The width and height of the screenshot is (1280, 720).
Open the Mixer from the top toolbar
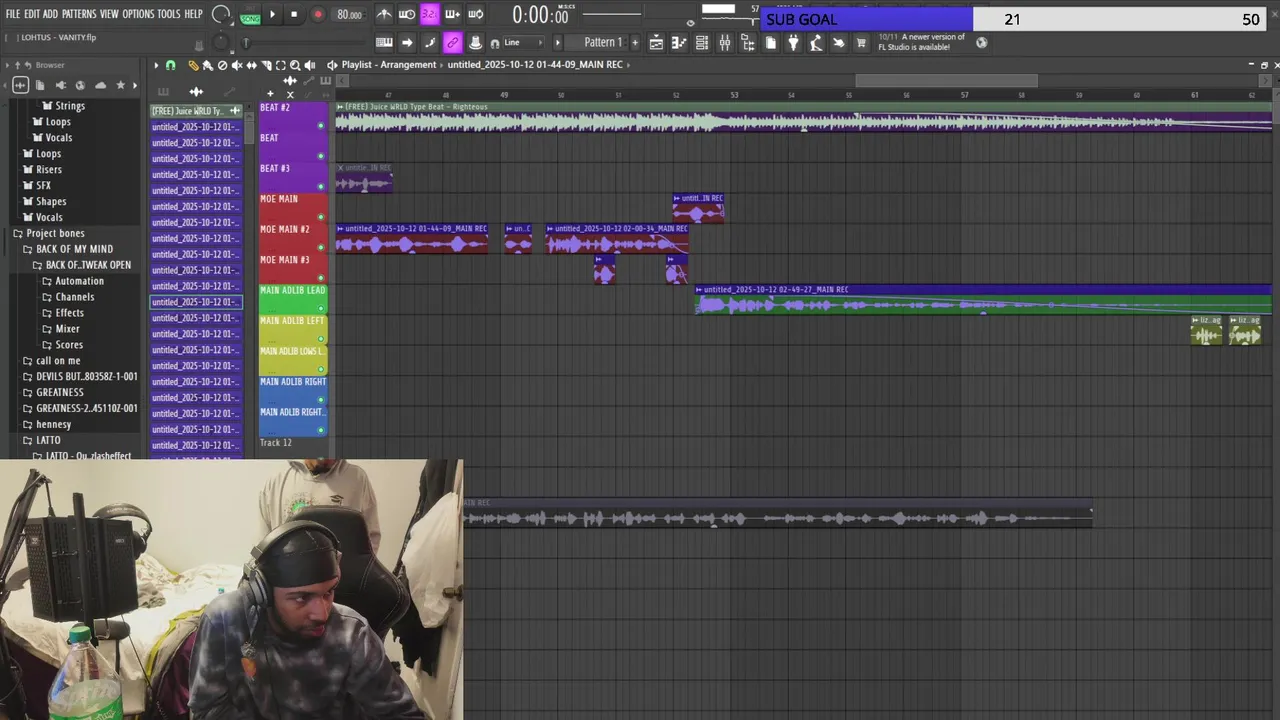pyautogui.click(x=725, y=43)
